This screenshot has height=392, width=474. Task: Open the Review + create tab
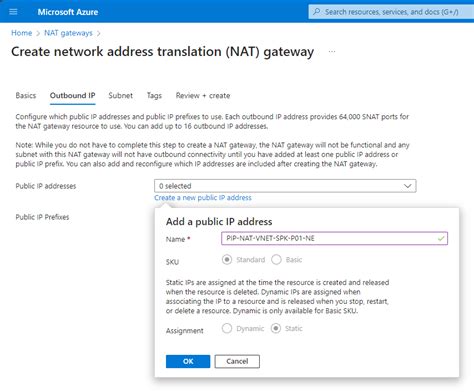pos(203,96)
